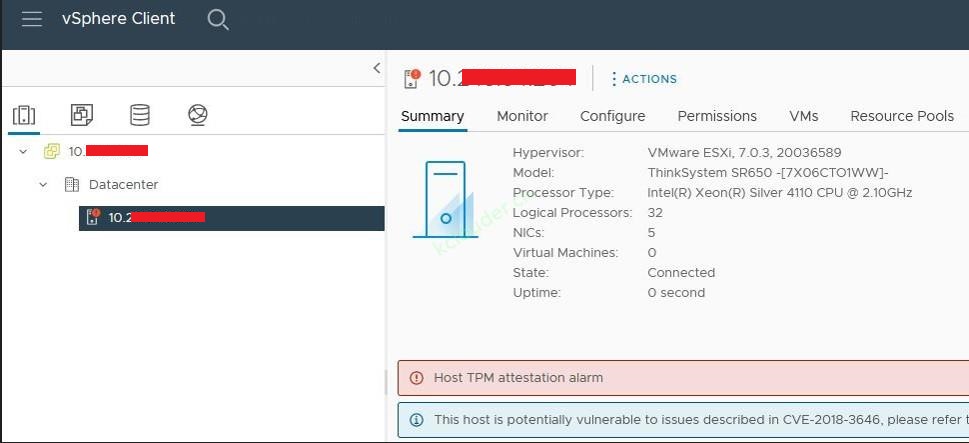Select the vCenter root tree item
This screenshot has width=969, height=443.
coord(108,151)
